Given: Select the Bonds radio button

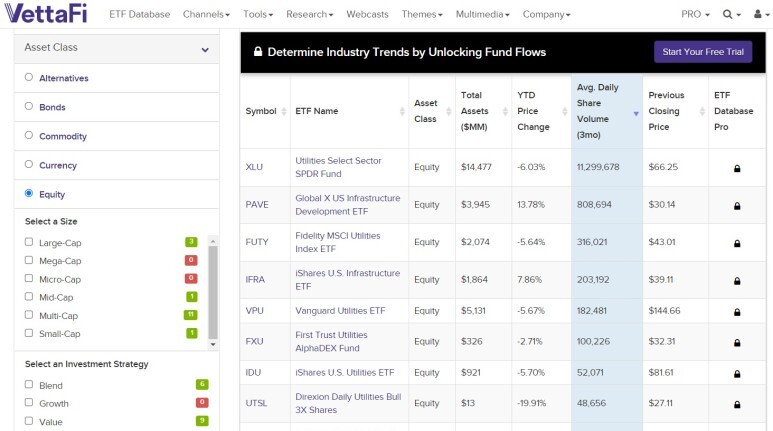Looking at the screenshot, I should pos(29,106).
